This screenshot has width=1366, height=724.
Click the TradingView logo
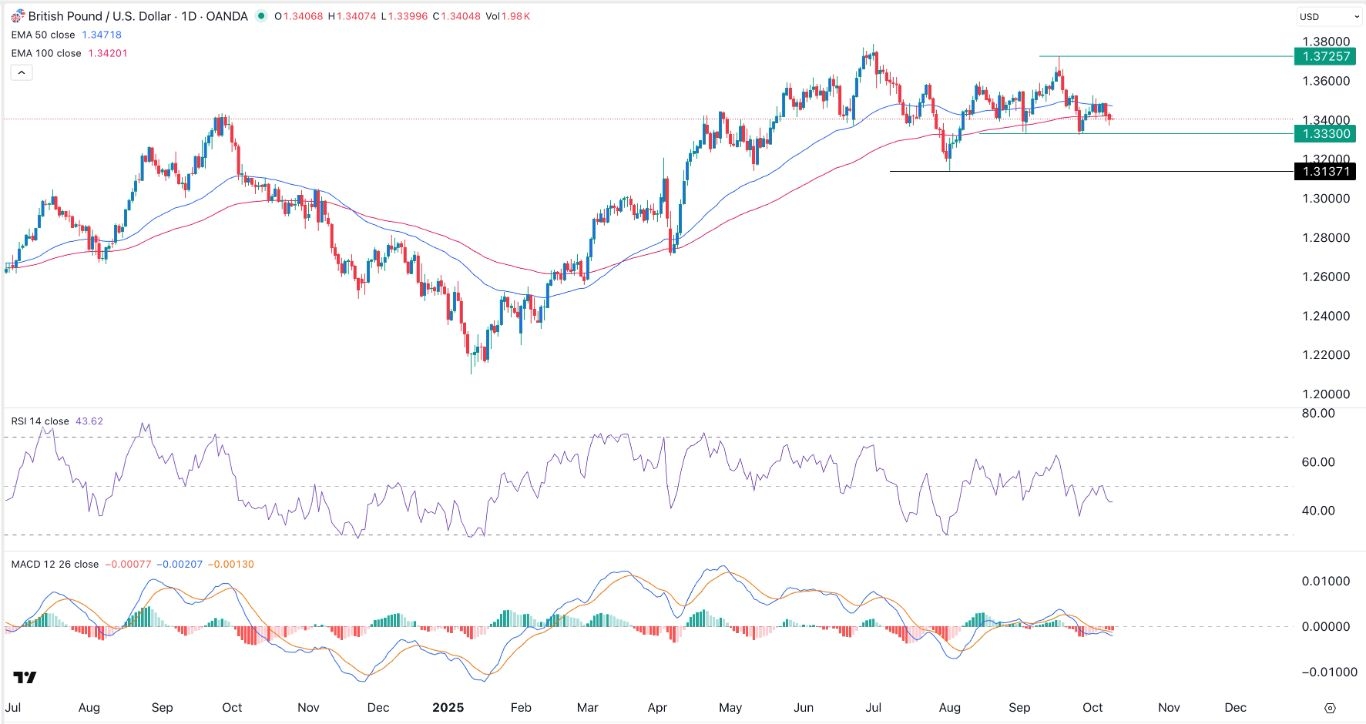coord(23,678)
